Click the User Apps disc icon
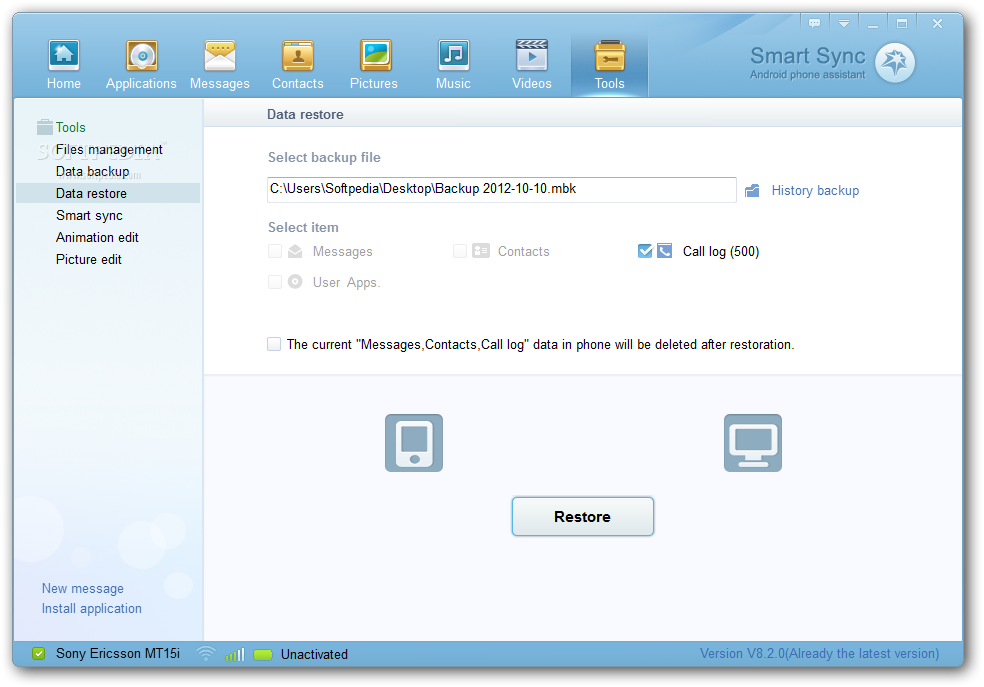 [x=295, y=282]
